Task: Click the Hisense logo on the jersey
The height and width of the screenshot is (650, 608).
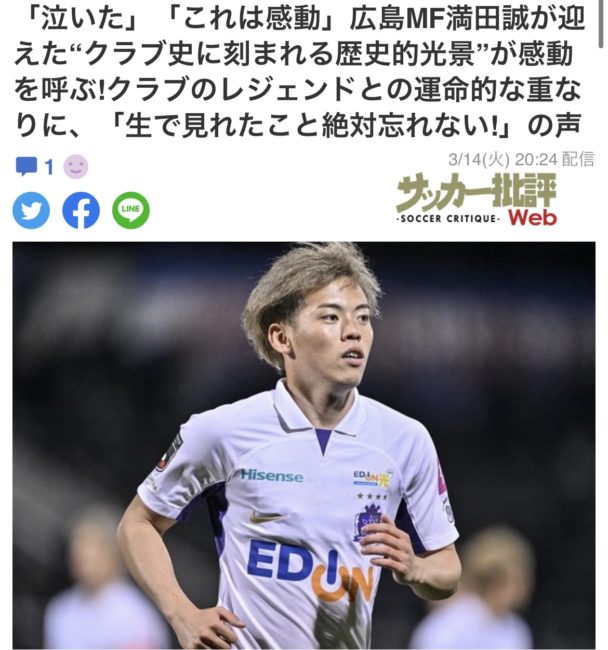Action: point(271,475)
